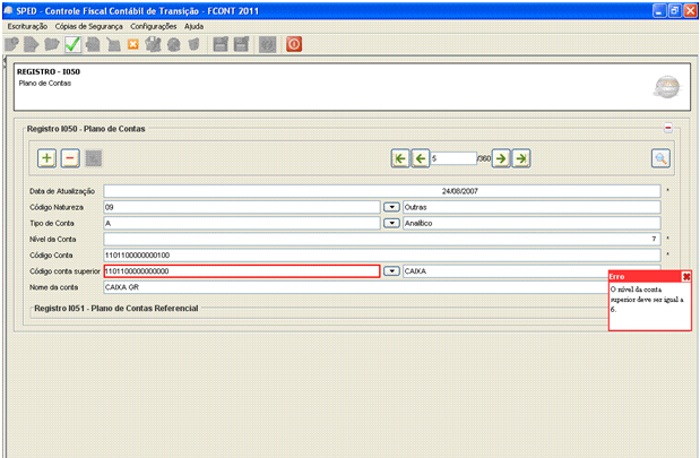Image resolution: width=700 pixels, height=458 pixels.
Task: Expand the Código conta superior dropdown
Action: tap(392, 271)
